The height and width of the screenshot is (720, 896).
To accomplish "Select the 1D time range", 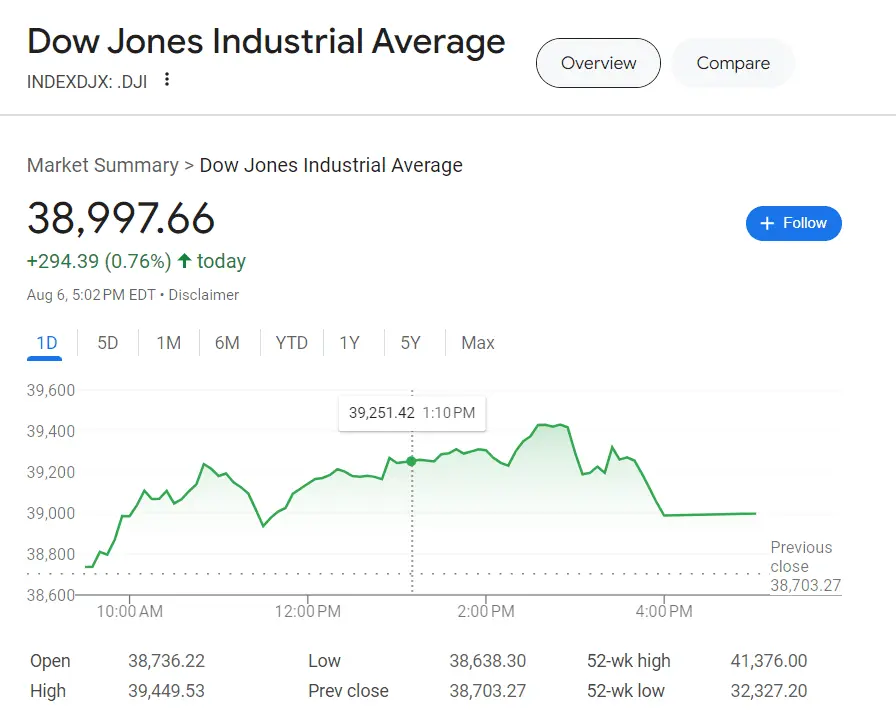I will [47, 343].
